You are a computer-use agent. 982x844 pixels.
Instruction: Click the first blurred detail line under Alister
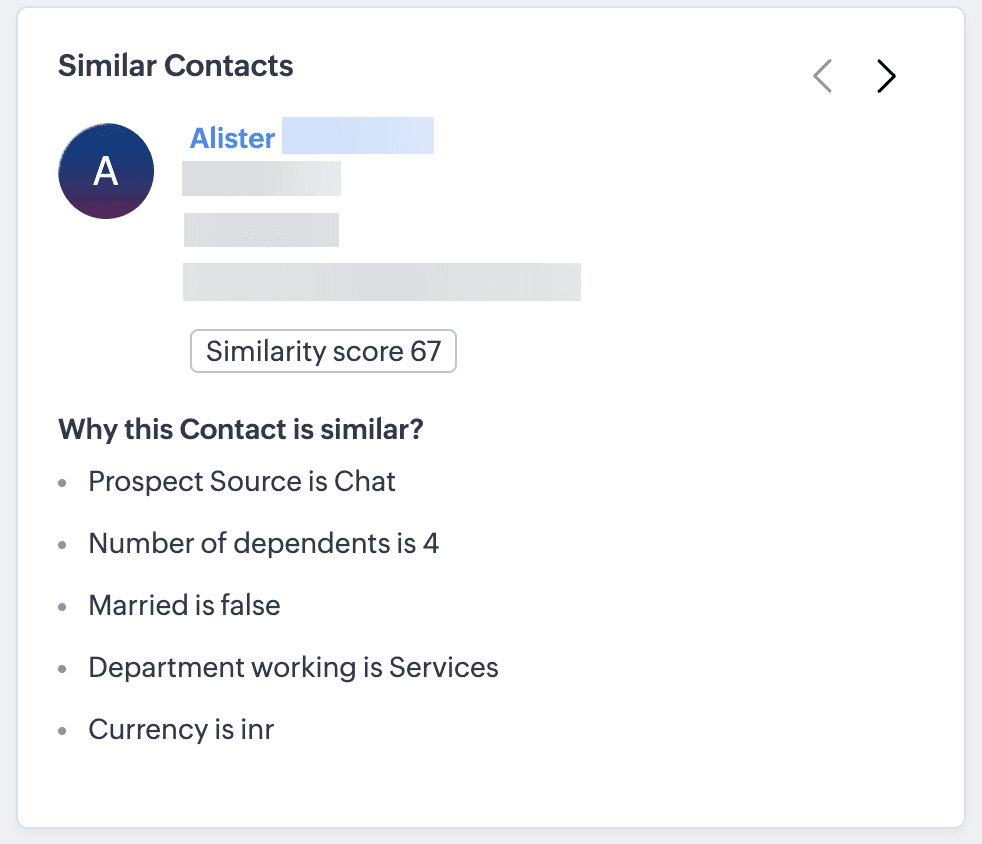(x=261, y=178)
